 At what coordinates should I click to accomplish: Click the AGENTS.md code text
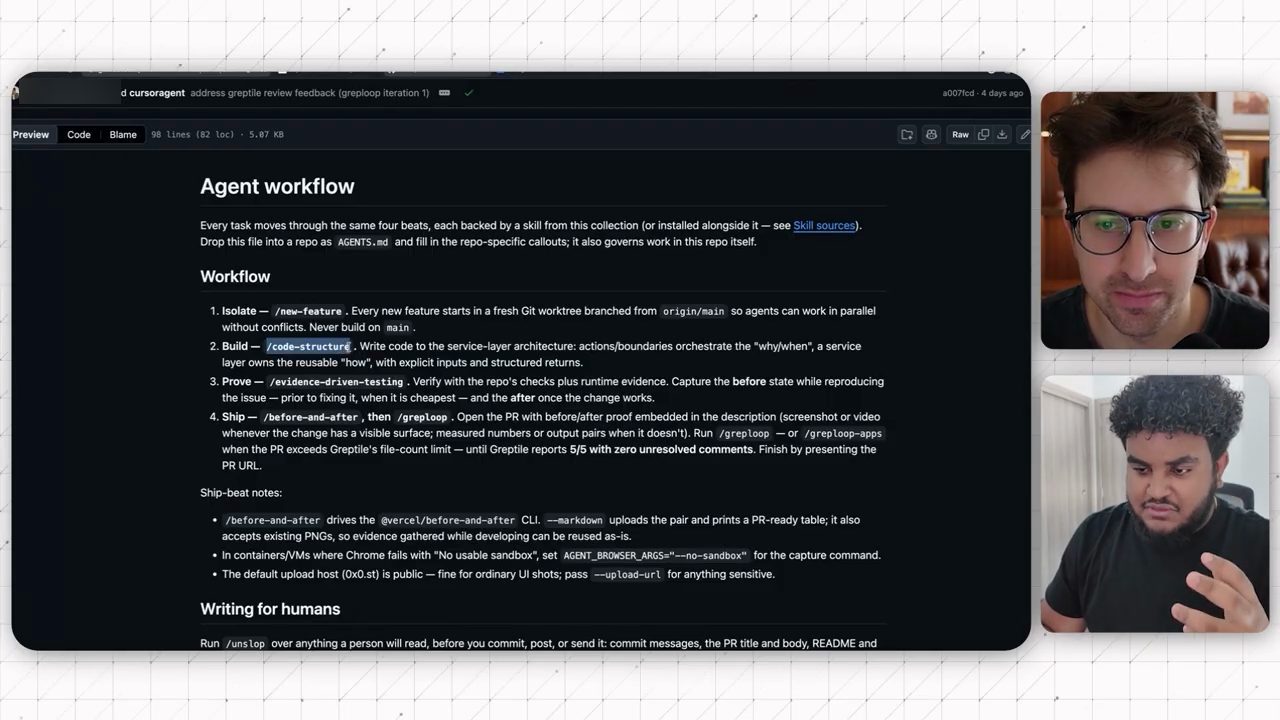[363, 242]
